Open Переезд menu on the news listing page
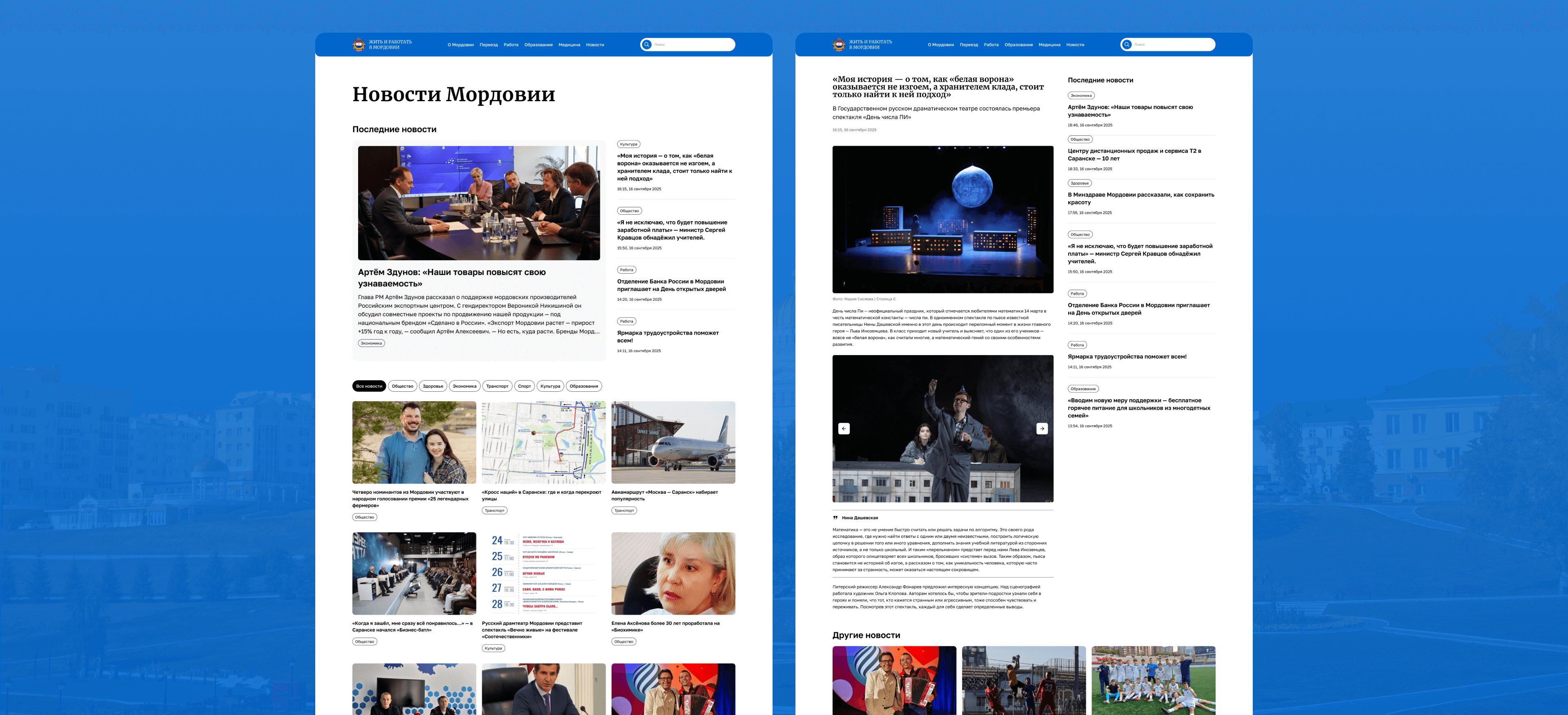The height and width of the screenshot is (715, 1568). [x=488, y=44]
